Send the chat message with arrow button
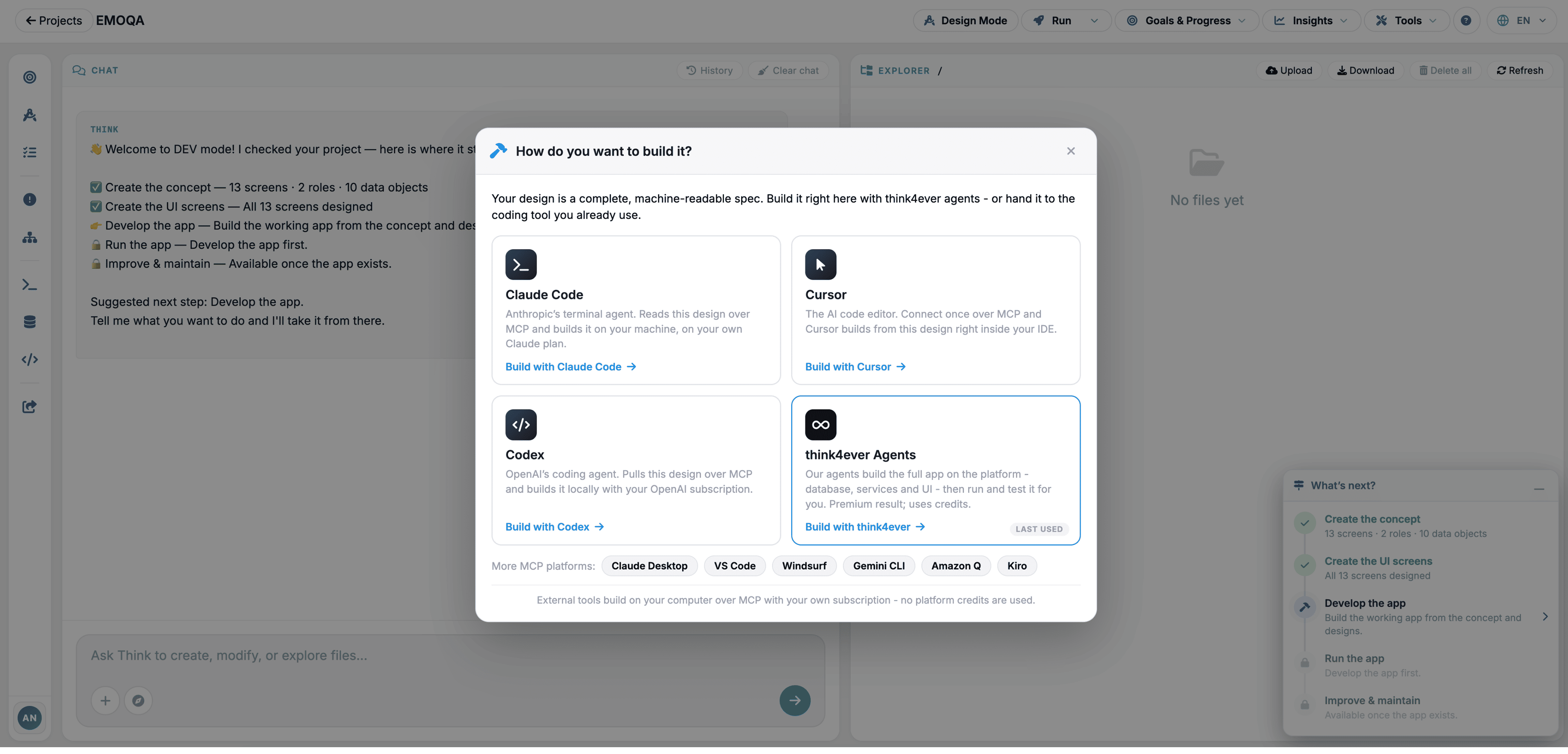Viewport: 1568px width, 754px height. pos(794,701)
